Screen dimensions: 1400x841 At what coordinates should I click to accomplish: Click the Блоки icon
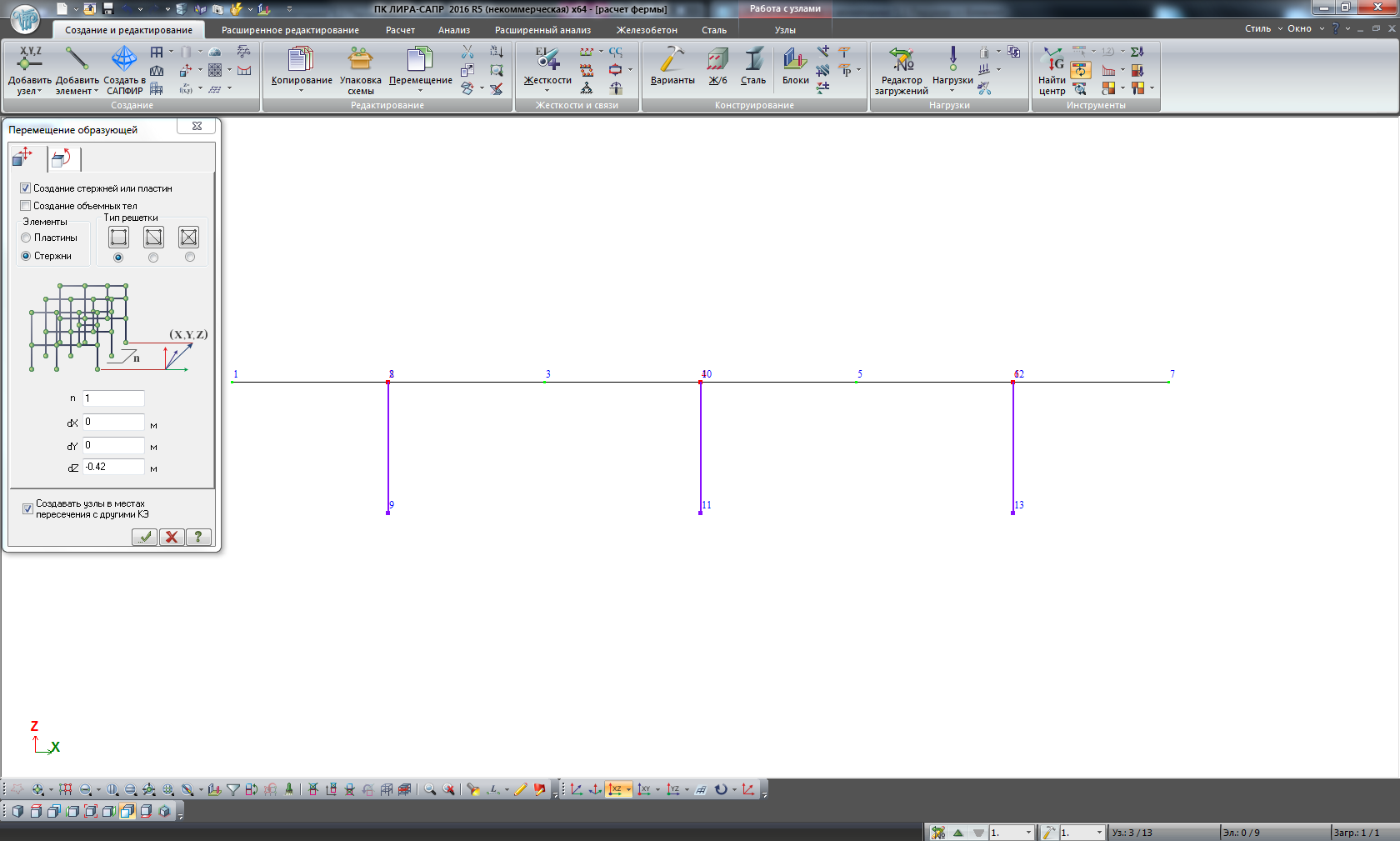coord(795,59)
